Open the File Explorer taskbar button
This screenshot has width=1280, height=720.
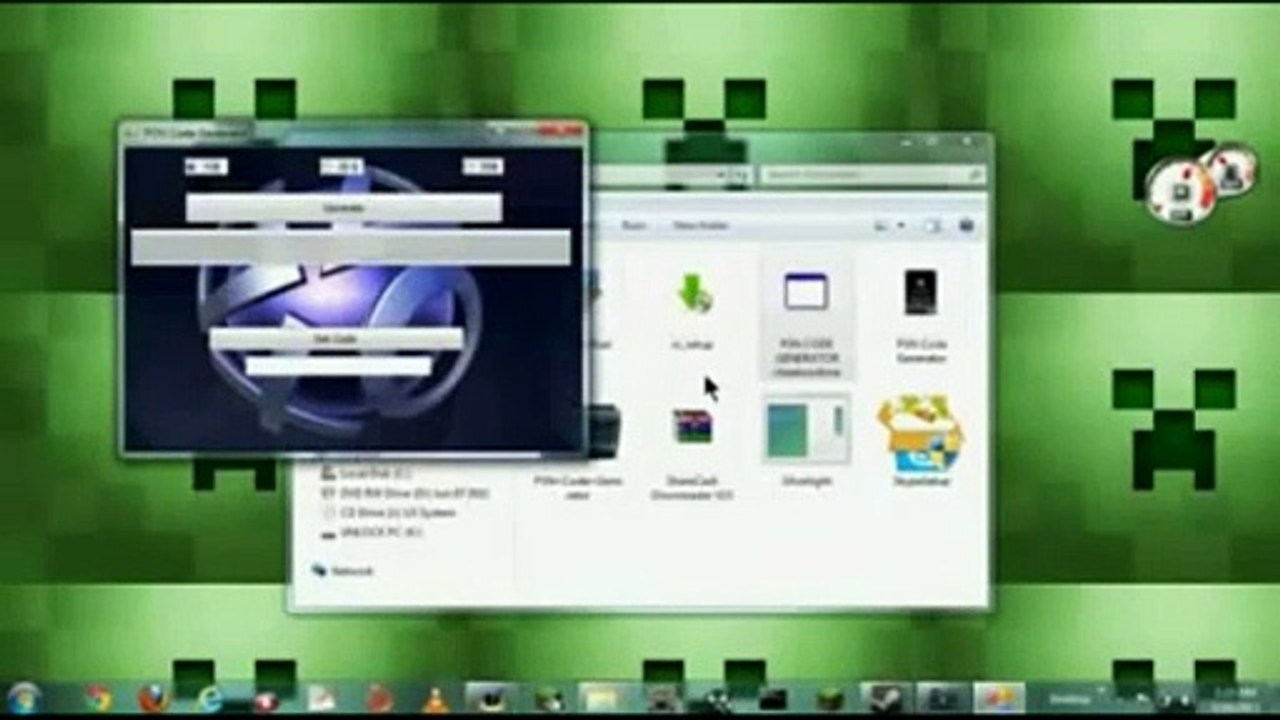[602, 698]
